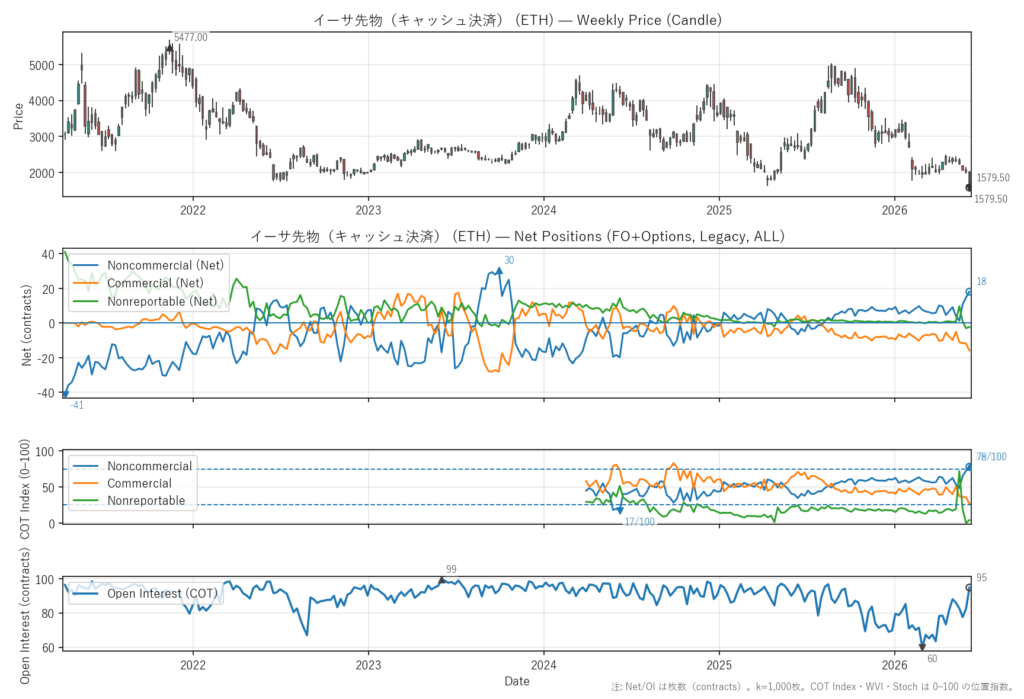
Task: Click the Net (contracts) y-axis label
Action: point(26,325)
